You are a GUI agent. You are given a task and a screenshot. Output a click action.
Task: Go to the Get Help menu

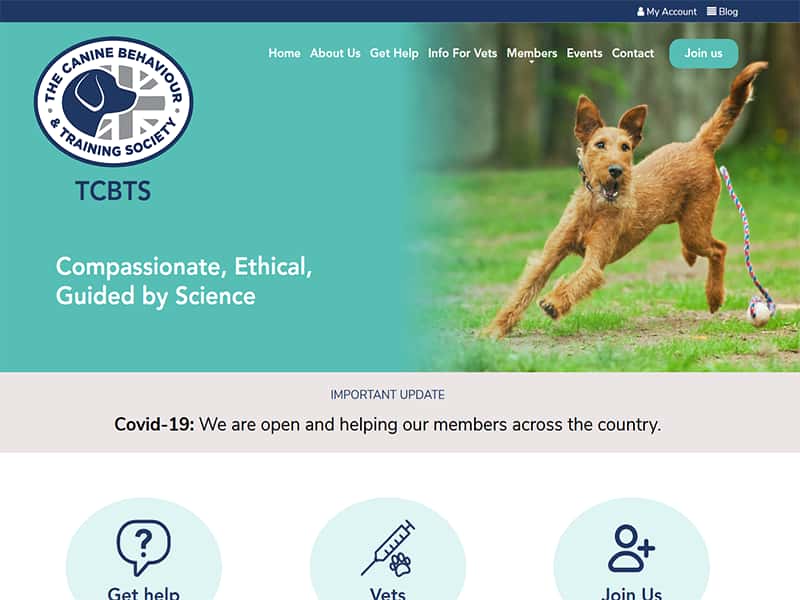click(x=394, y=53)
